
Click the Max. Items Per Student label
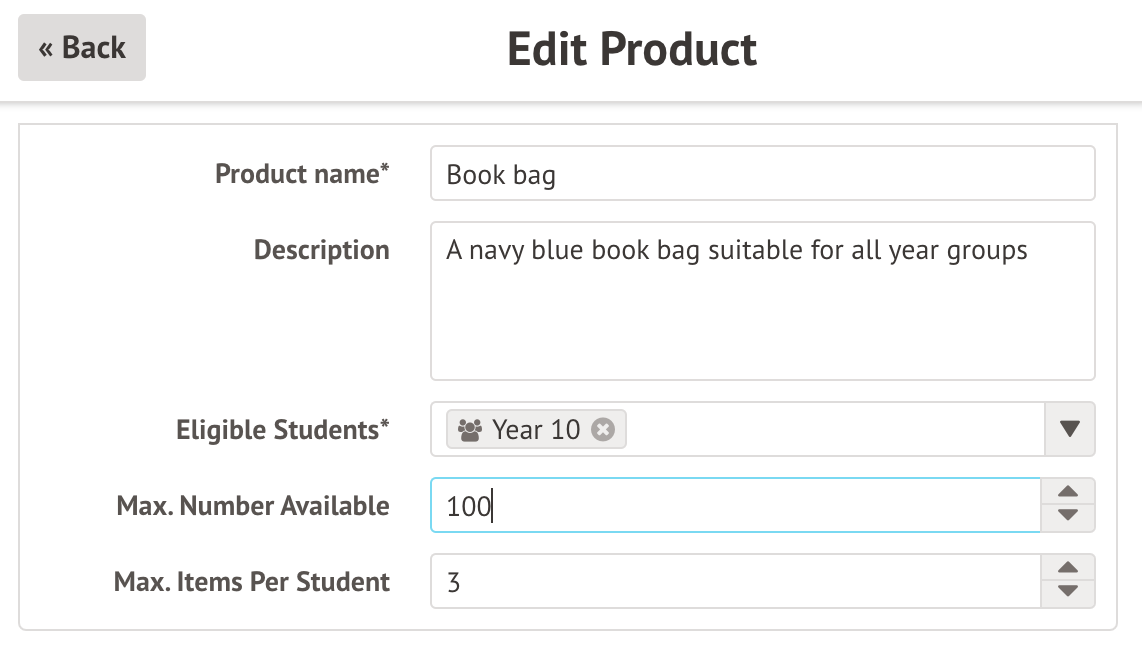tap(251, 582)
